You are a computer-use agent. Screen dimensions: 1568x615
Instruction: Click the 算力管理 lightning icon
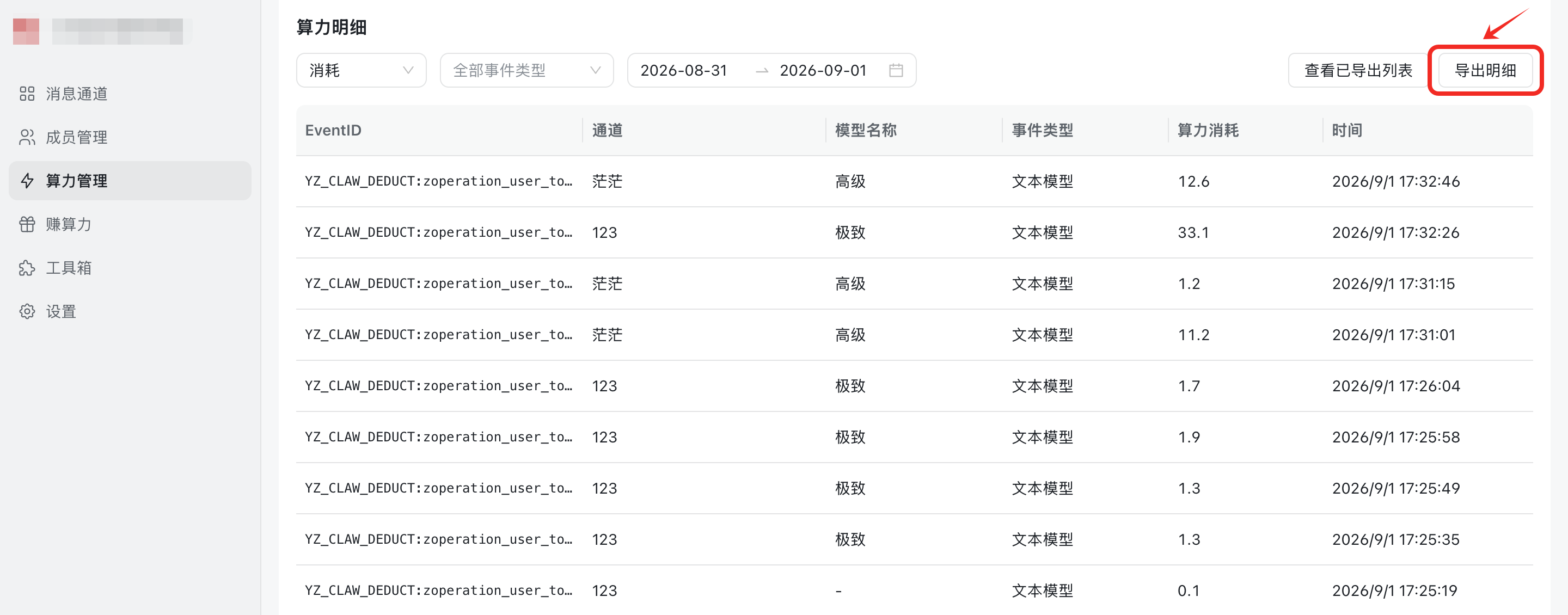[x=27, y=181]
